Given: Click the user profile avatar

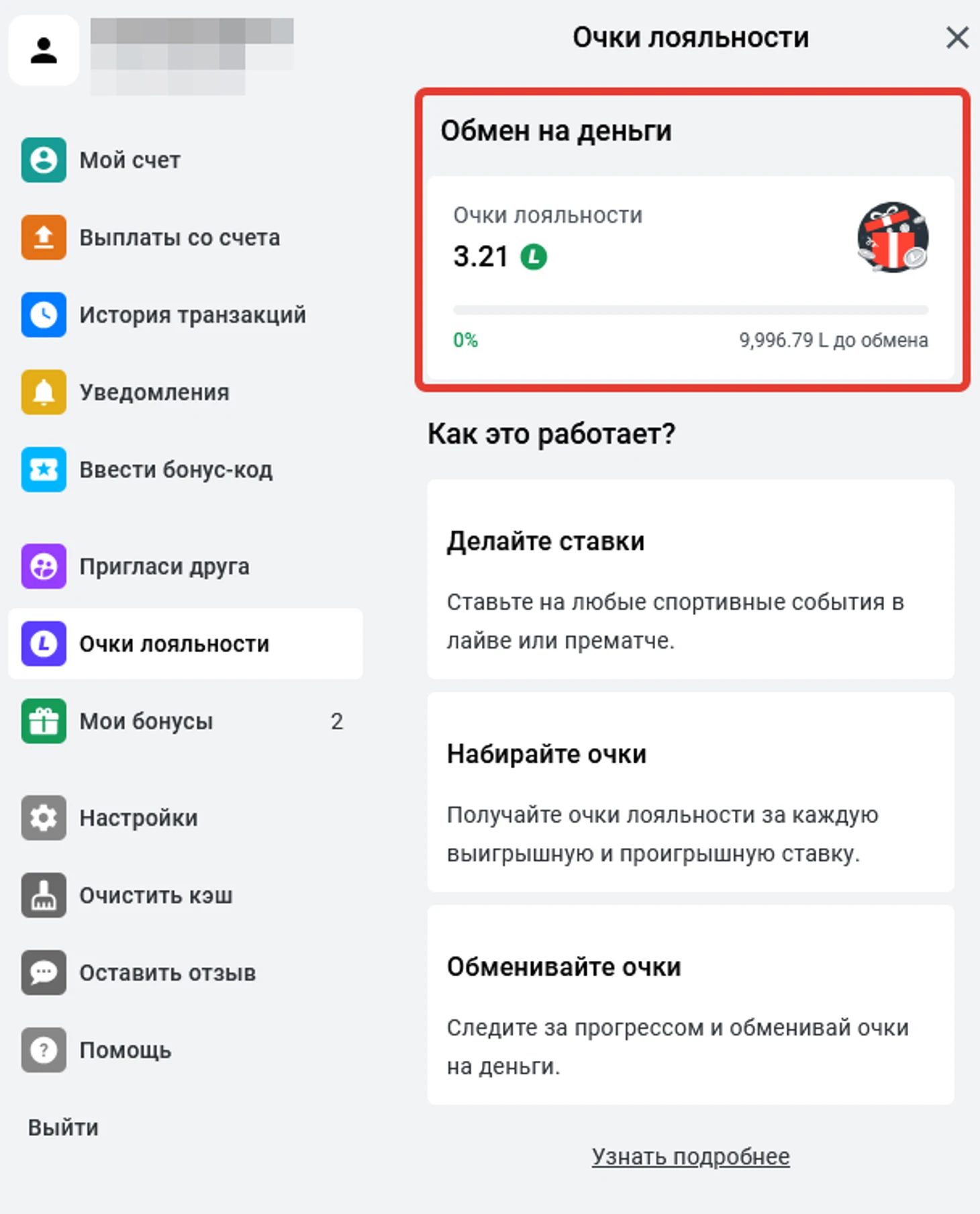Looking at the screenshot, I should [44, 50].
